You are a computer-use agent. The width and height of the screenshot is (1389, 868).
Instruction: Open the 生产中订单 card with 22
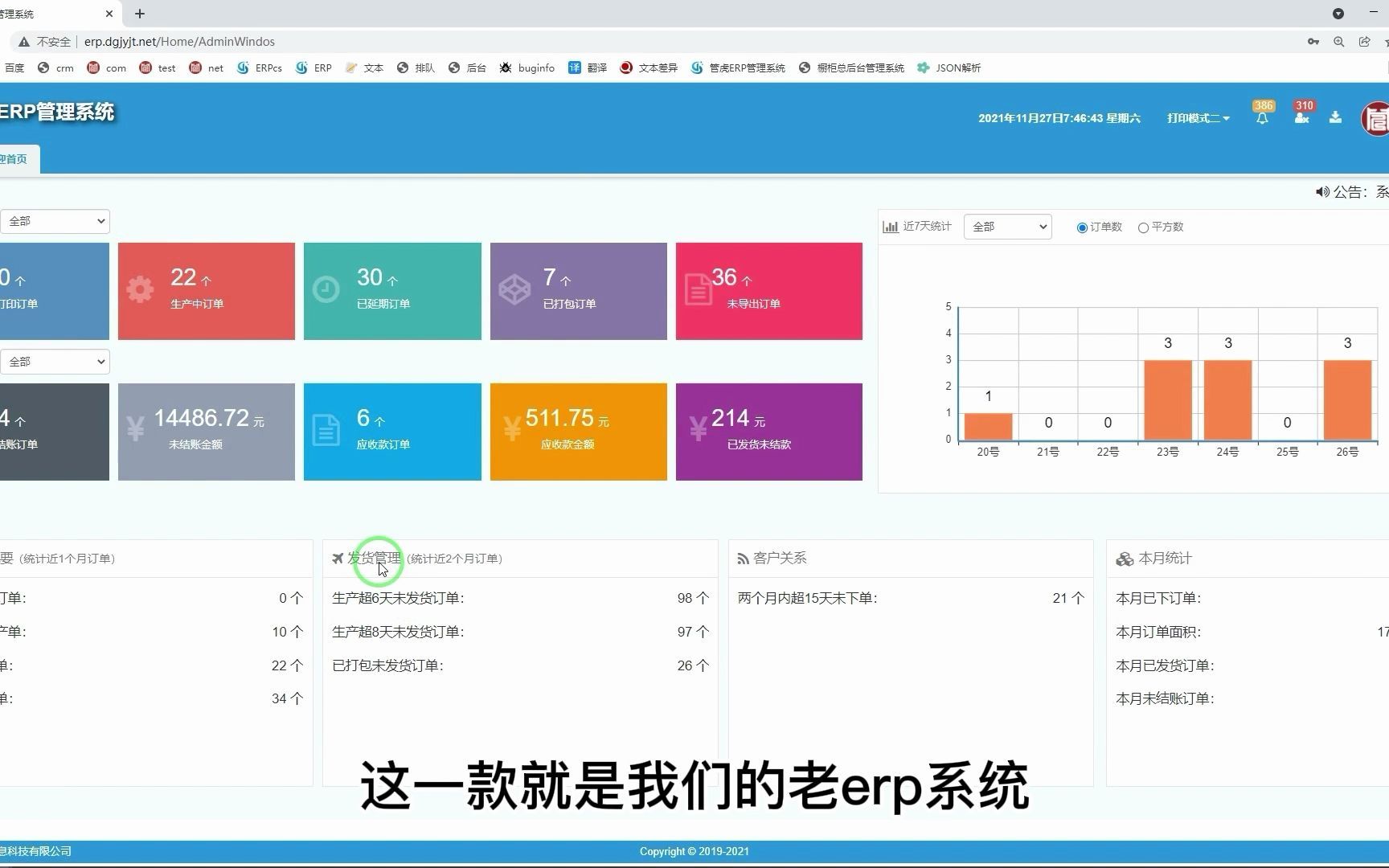(x=207, y=291)
